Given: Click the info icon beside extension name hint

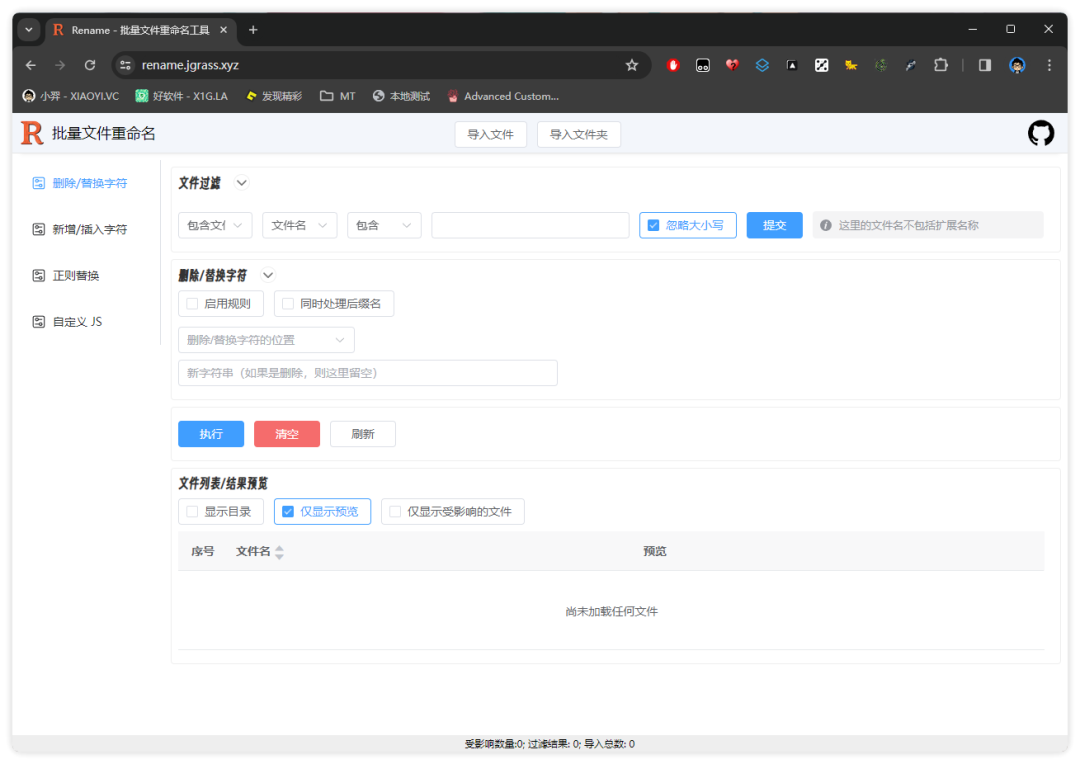Looking at the screenshot, I should point(825,225).
